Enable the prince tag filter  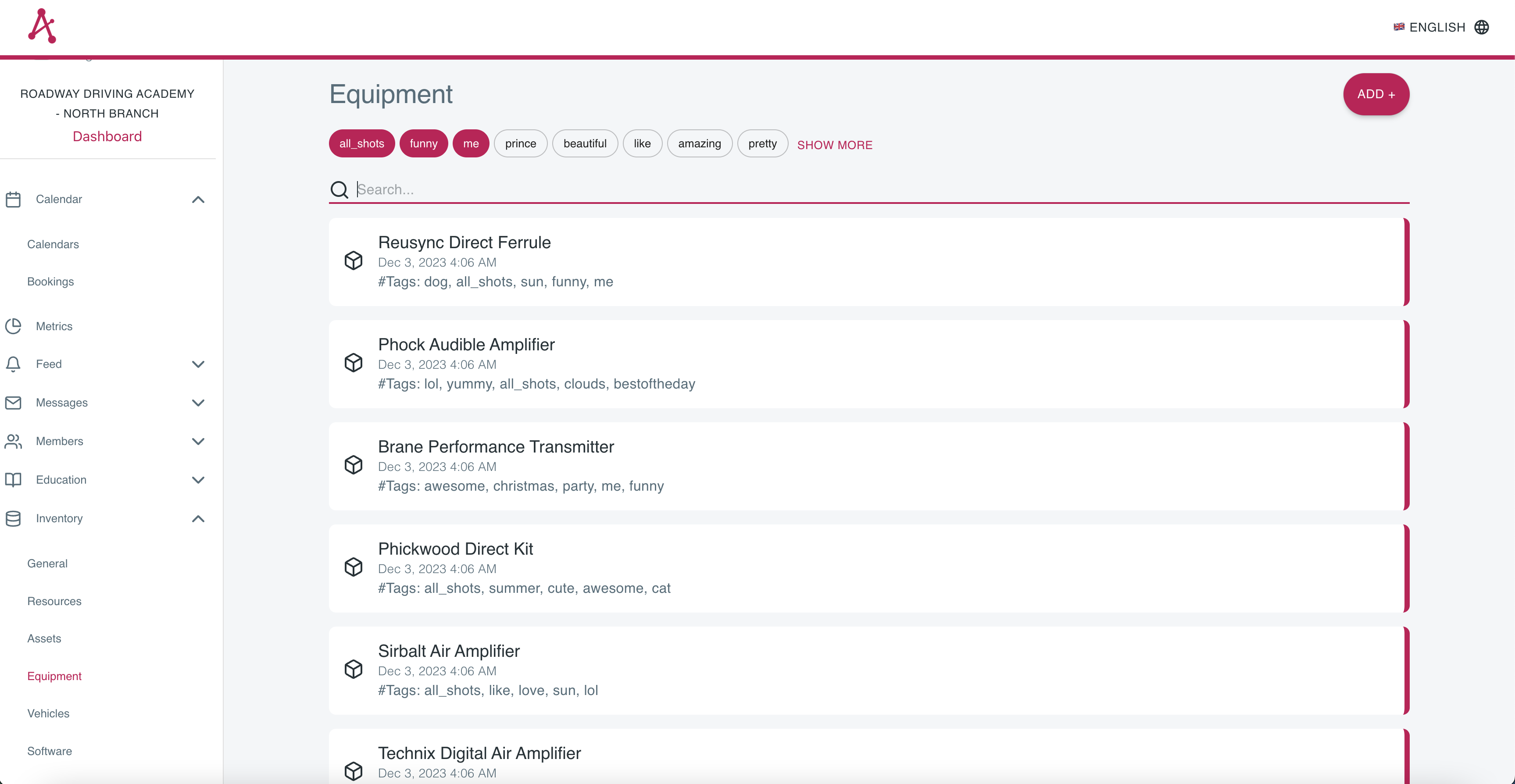click(x=521, y=143)
